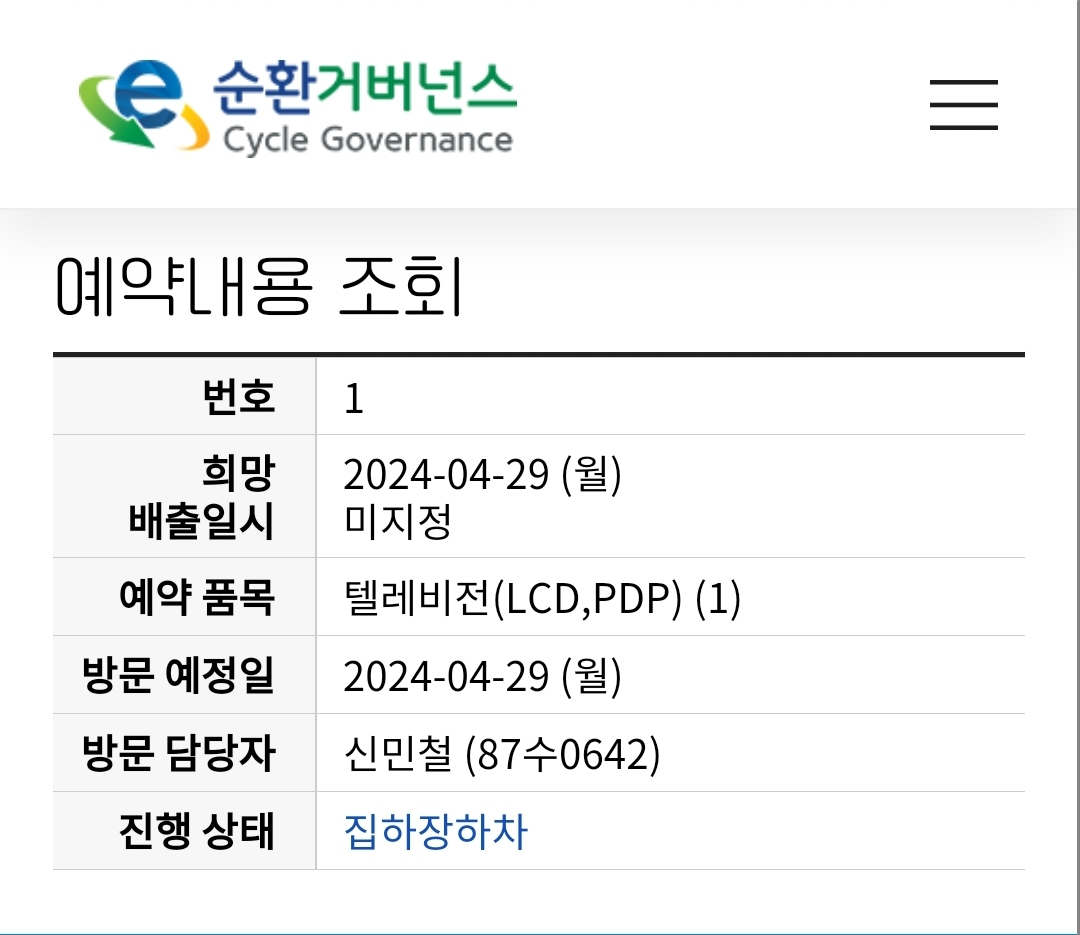Screen dimensions: 1080x935
Task: Select the 방문 담당자 row label
Action: 178,754
